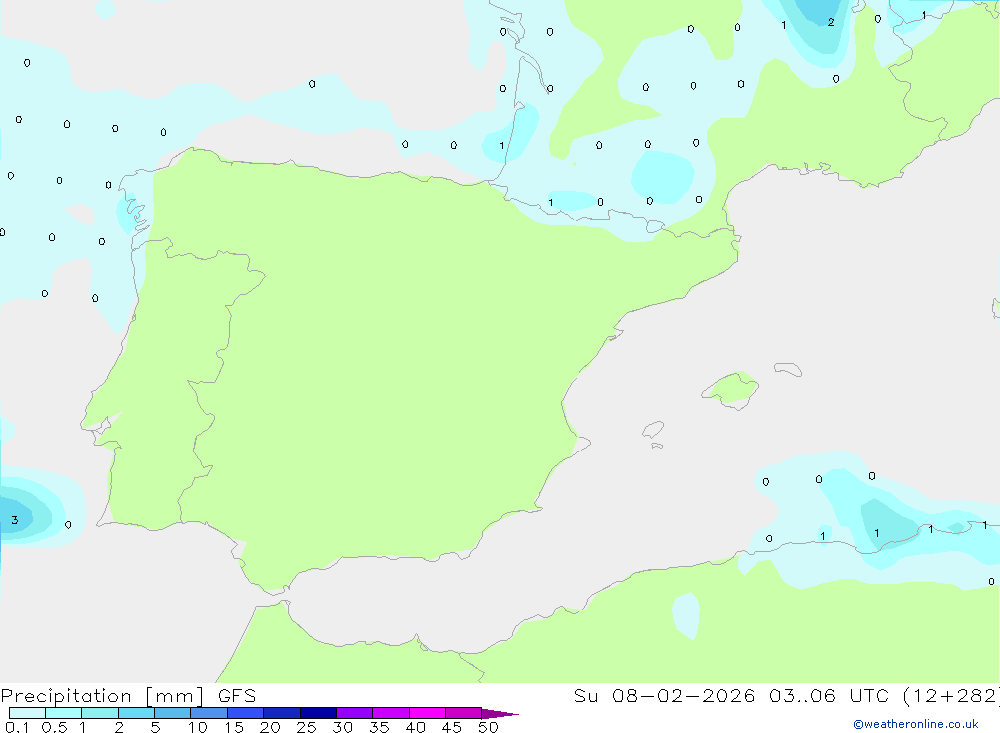Click legend label "50"
1000x733 pixels.
[x=488, y=727]
